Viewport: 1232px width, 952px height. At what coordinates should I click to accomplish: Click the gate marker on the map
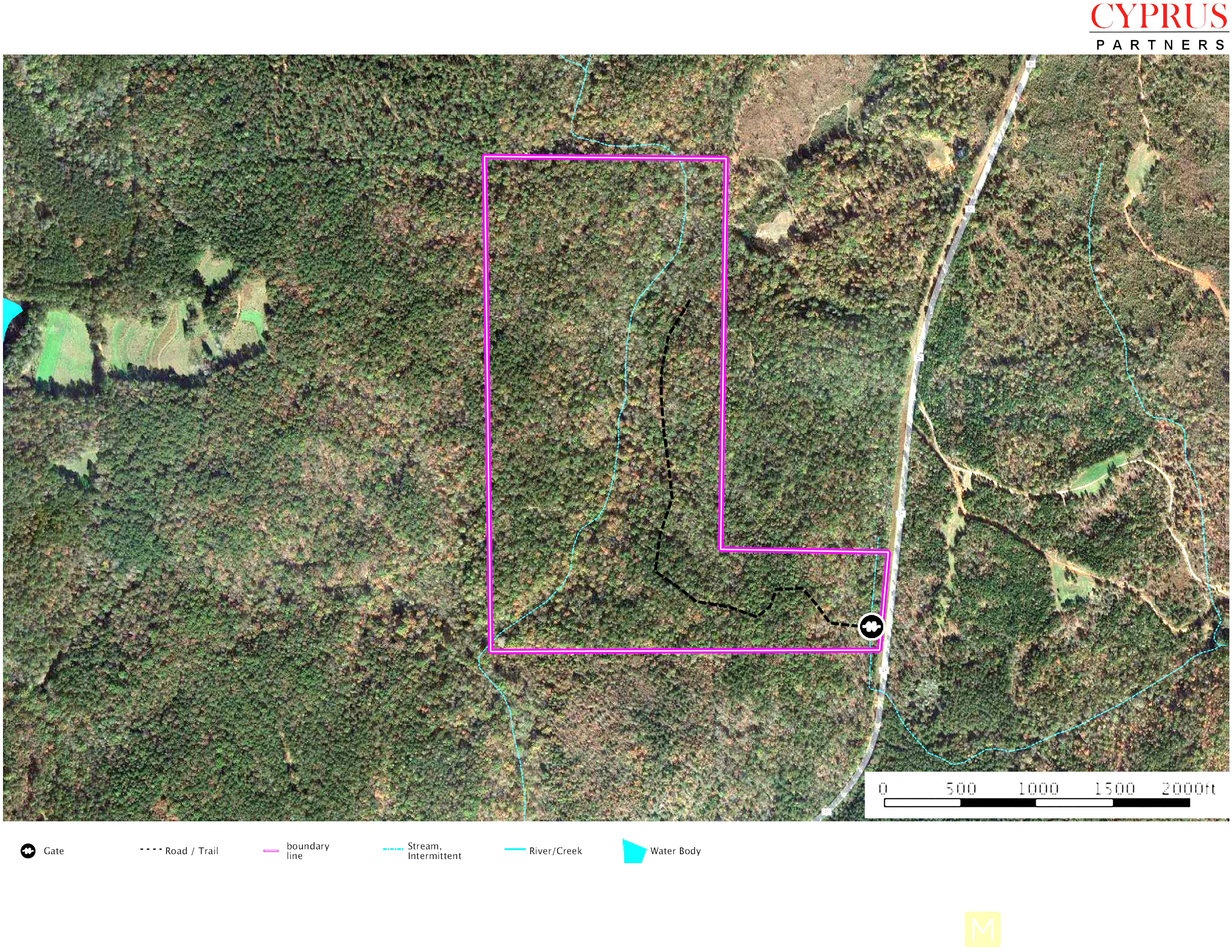point(871,626)
